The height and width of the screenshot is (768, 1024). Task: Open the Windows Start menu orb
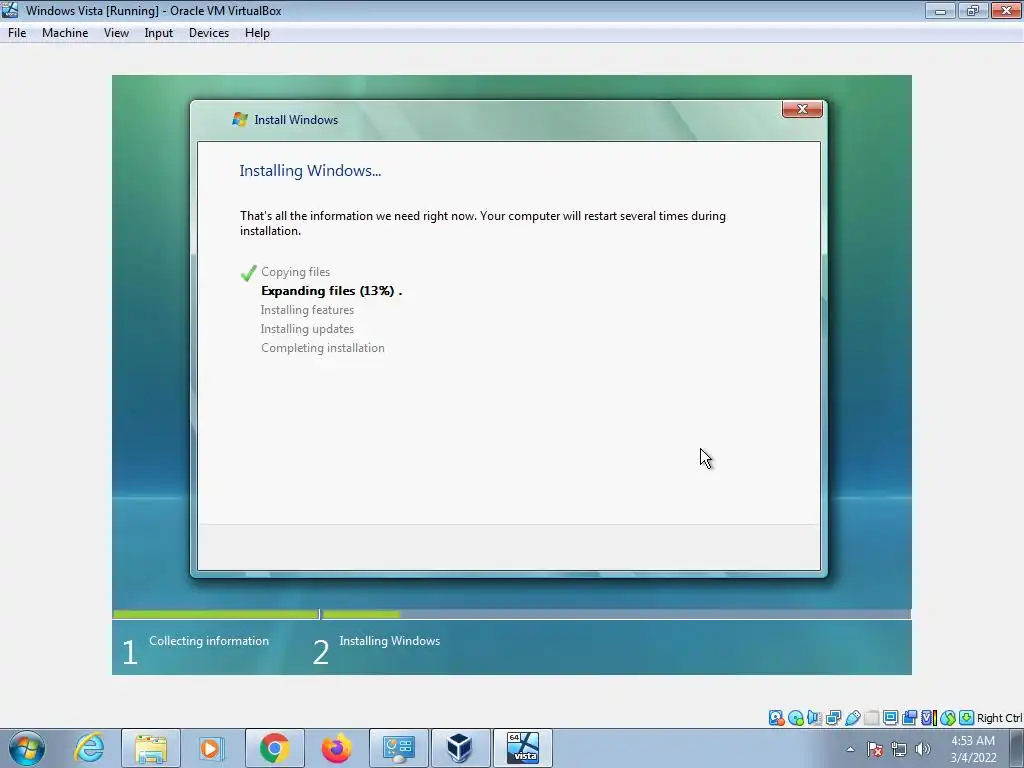click(x=26, y=748)
